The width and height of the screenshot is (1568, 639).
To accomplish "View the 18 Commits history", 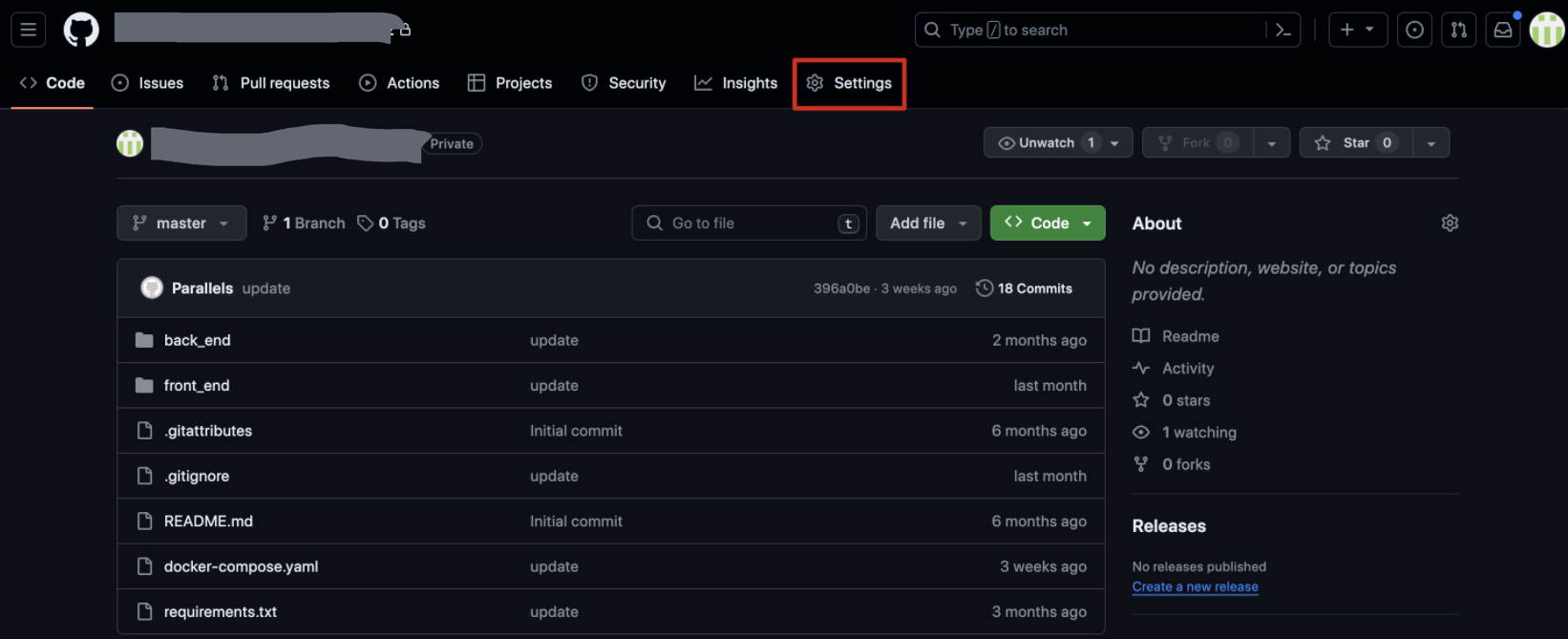I will pyautogui.click(x=1024, y=288).
